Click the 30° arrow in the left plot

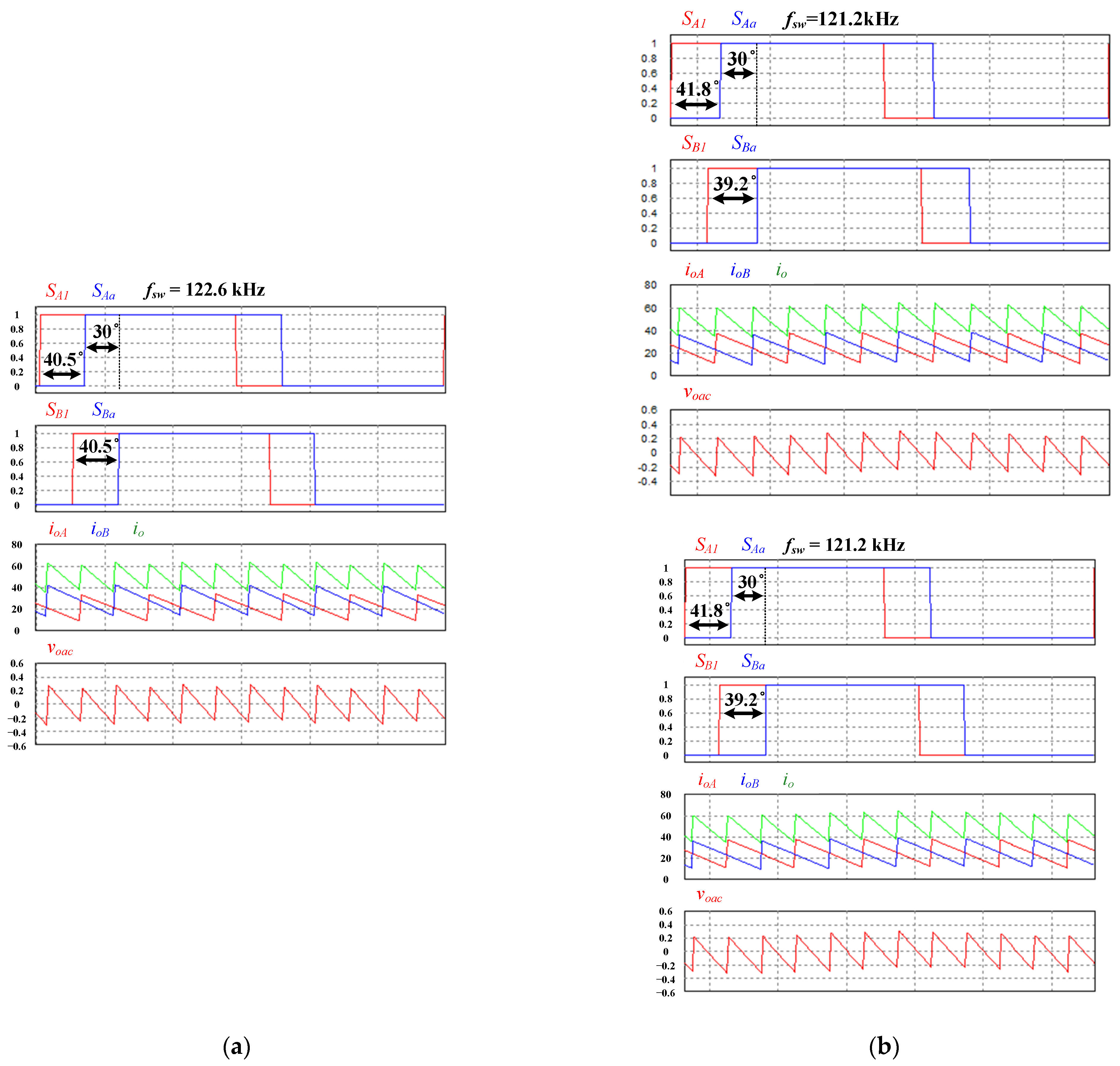pos(102,347)
